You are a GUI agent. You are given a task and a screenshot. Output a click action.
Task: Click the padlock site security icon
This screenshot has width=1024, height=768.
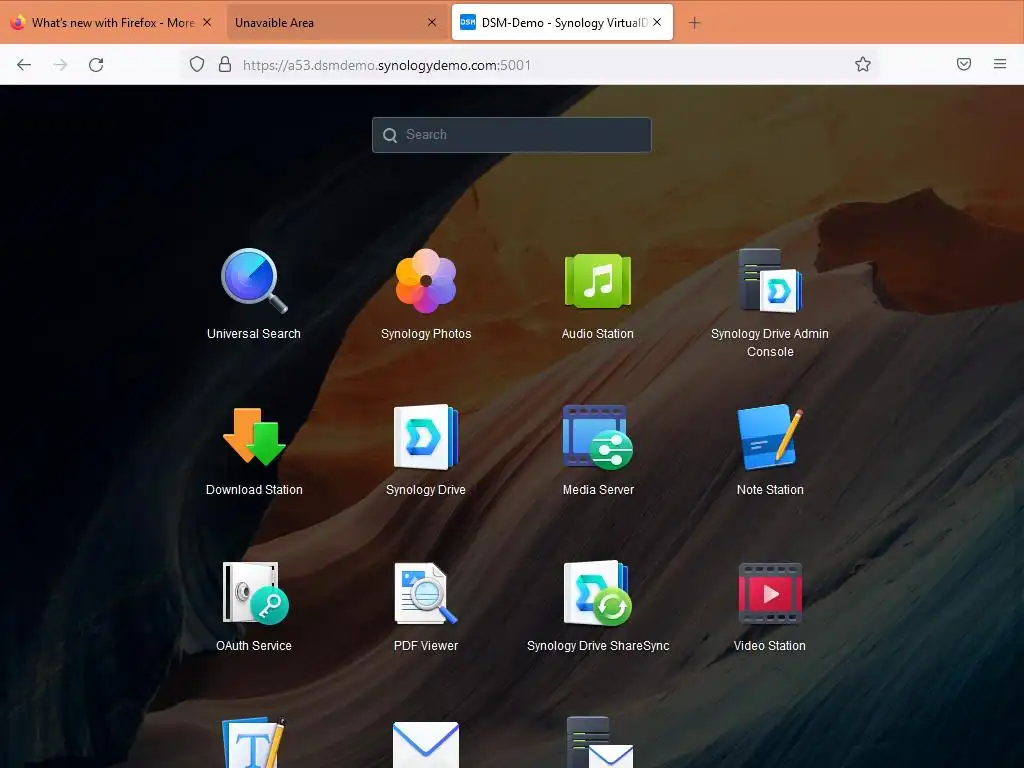coord(225,64)
